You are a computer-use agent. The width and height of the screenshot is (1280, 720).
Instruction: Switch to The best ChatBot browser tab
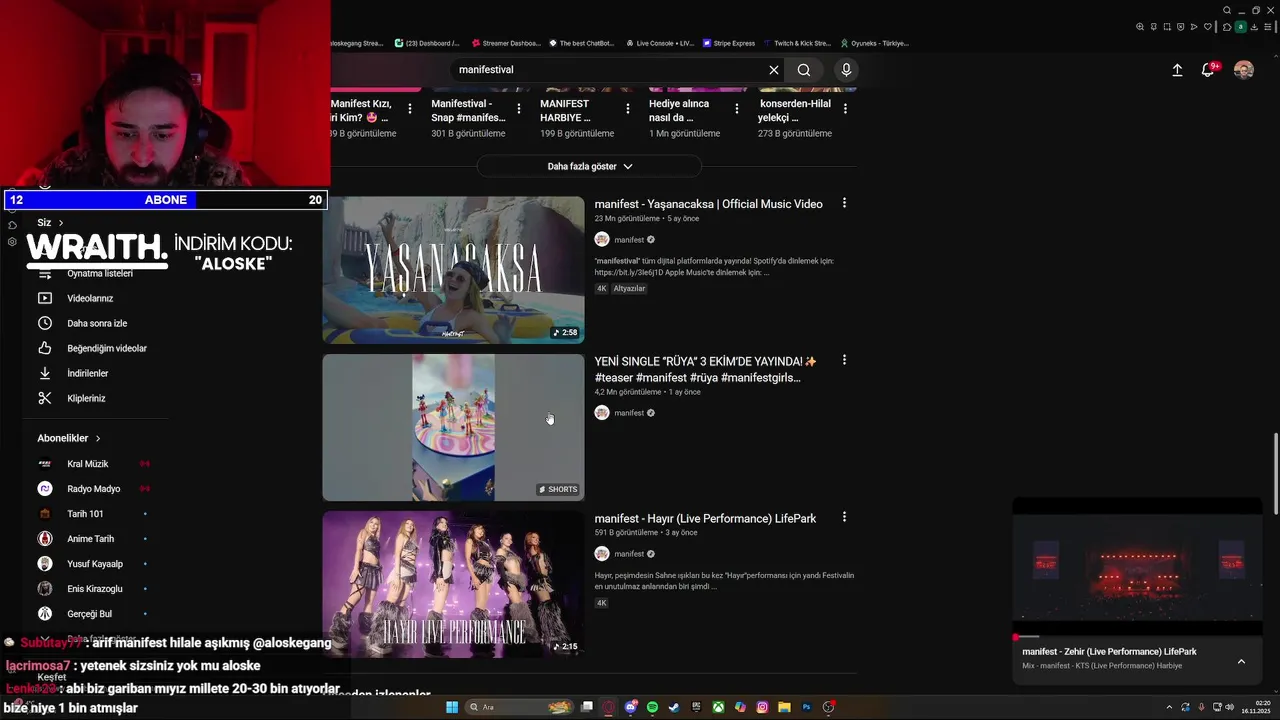[x=581, y=43]
